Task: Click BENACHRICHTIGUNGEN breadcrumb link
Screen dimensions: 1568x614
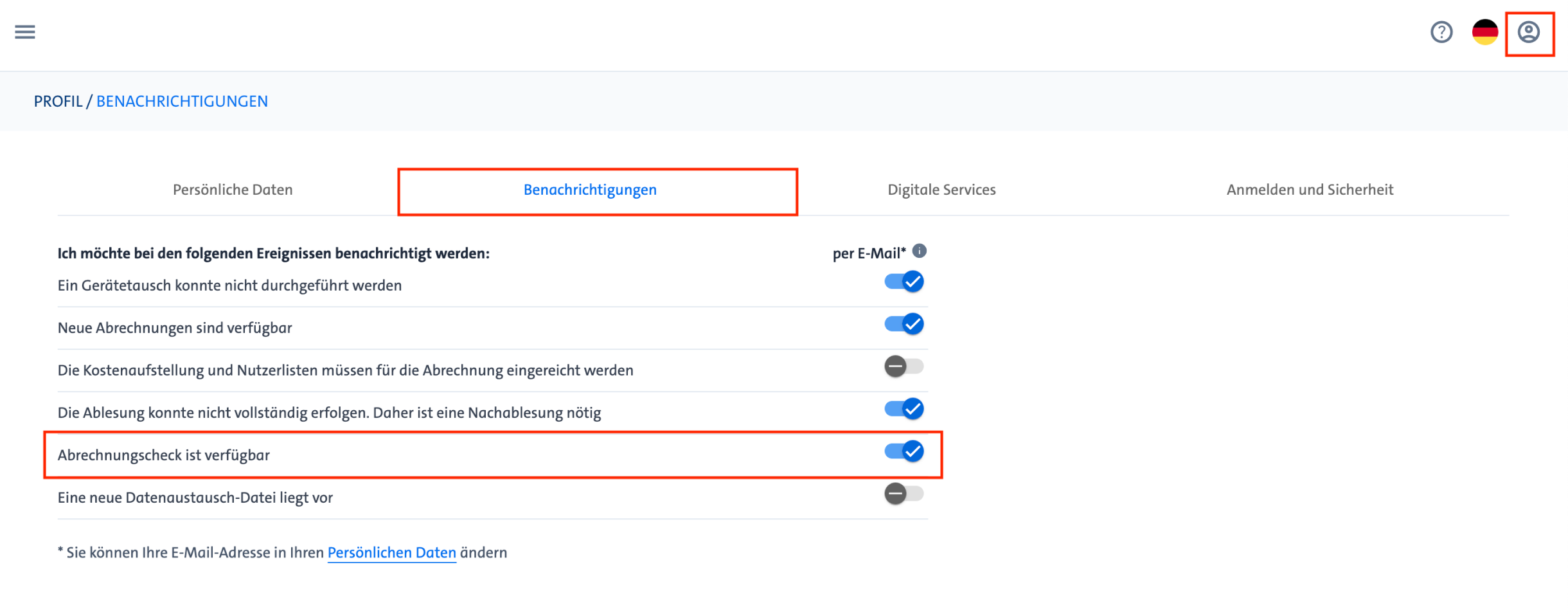Action: pyautogui.click(x=182, y=101)
